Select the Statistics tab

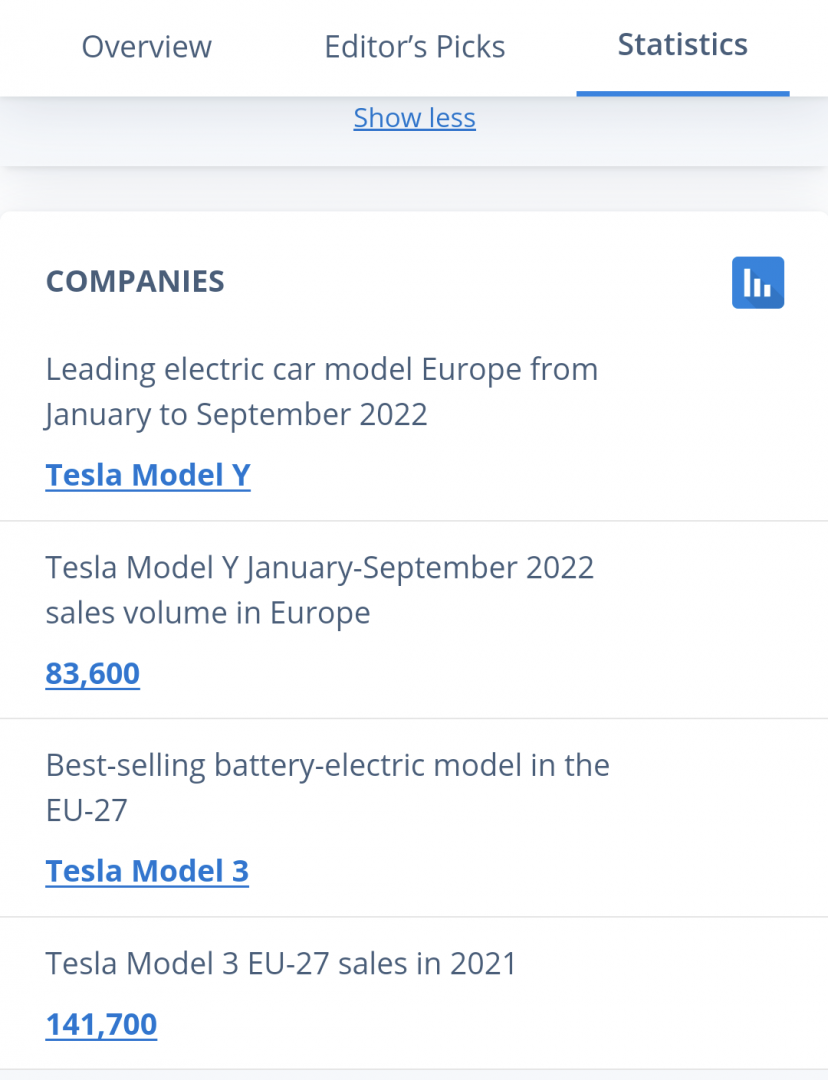pos(682,45)
